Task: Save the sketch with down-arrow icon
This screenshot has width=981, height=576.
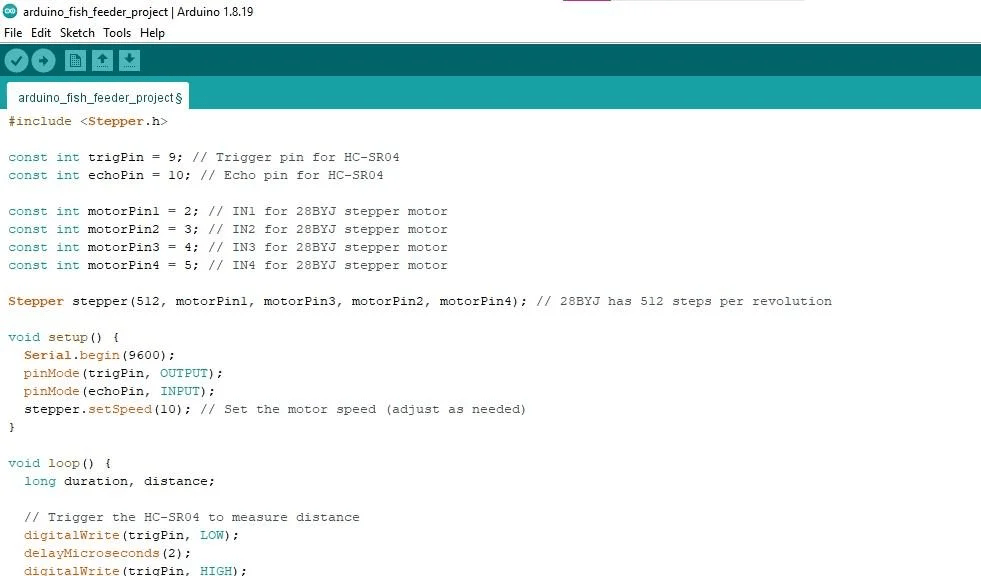Action: (129, 61)
